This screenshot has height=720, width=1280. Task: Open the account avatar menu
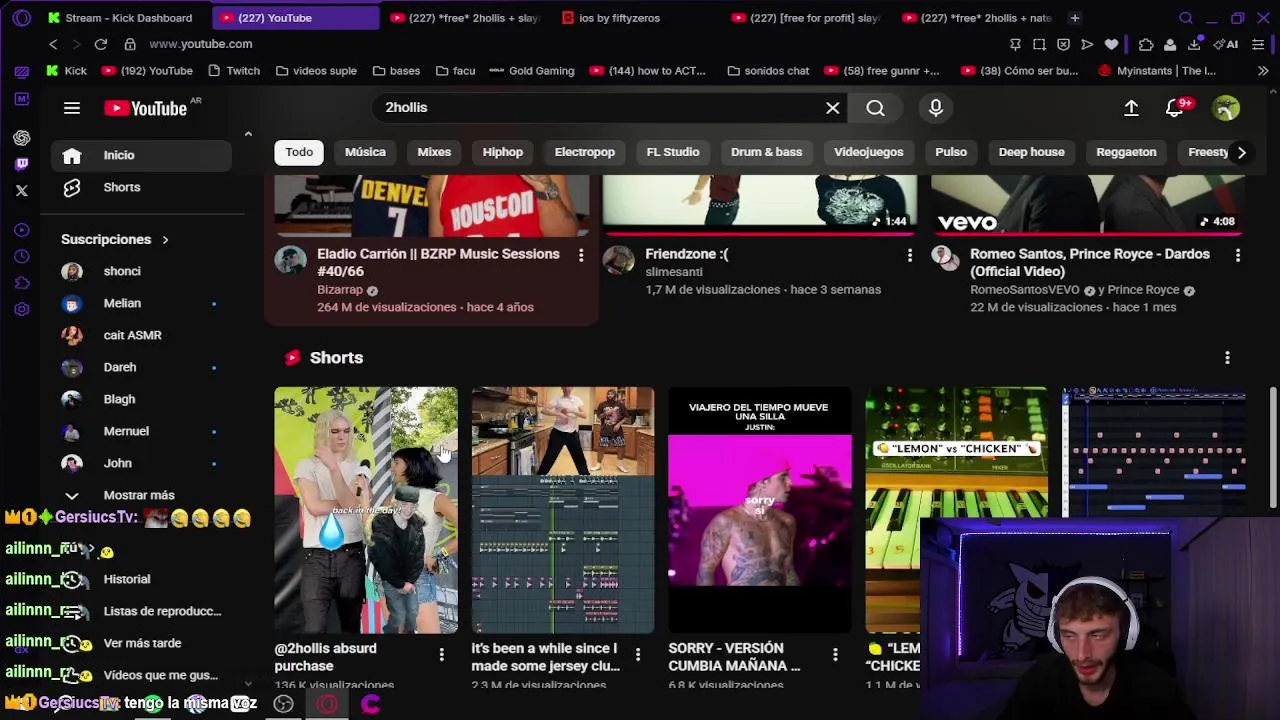pos(1226,108)
